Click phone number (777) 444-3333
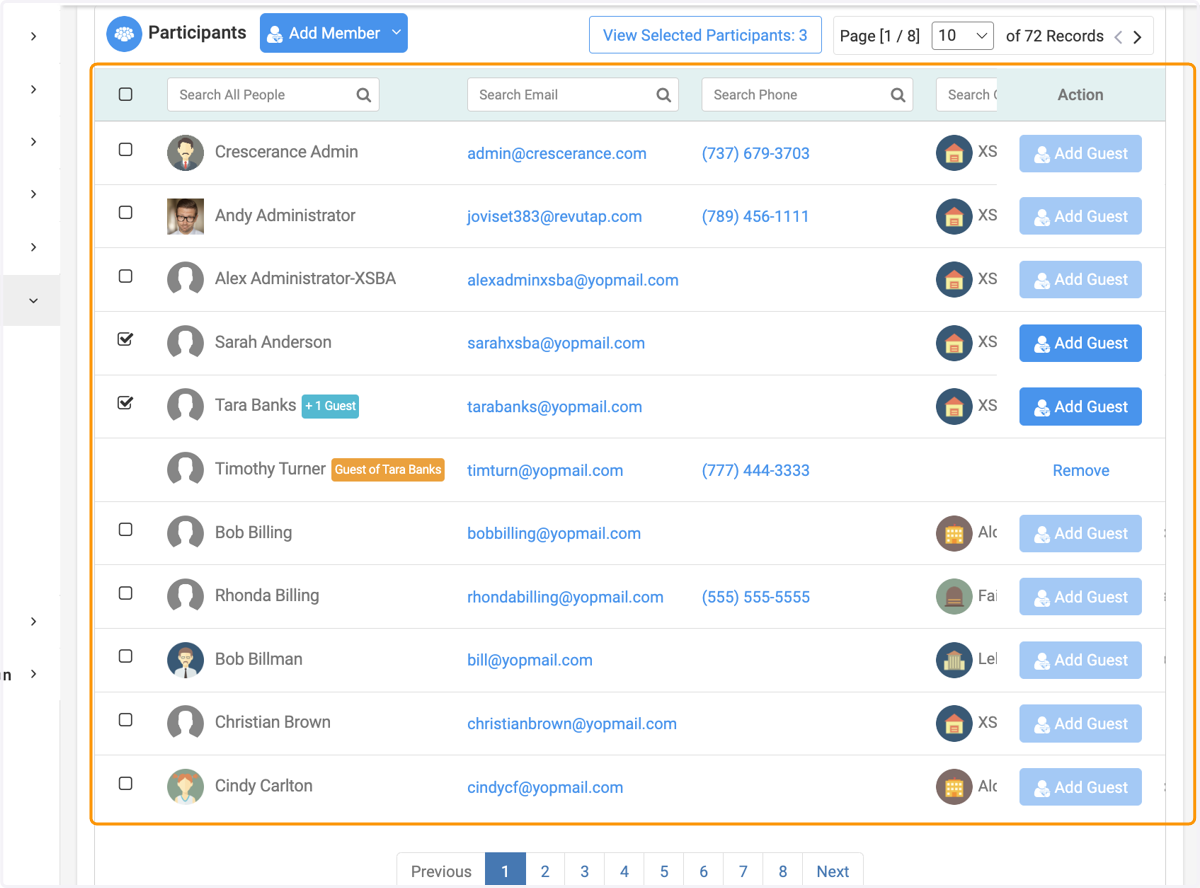This screenshot has height=888, width=1200. (x=756, y=470)
